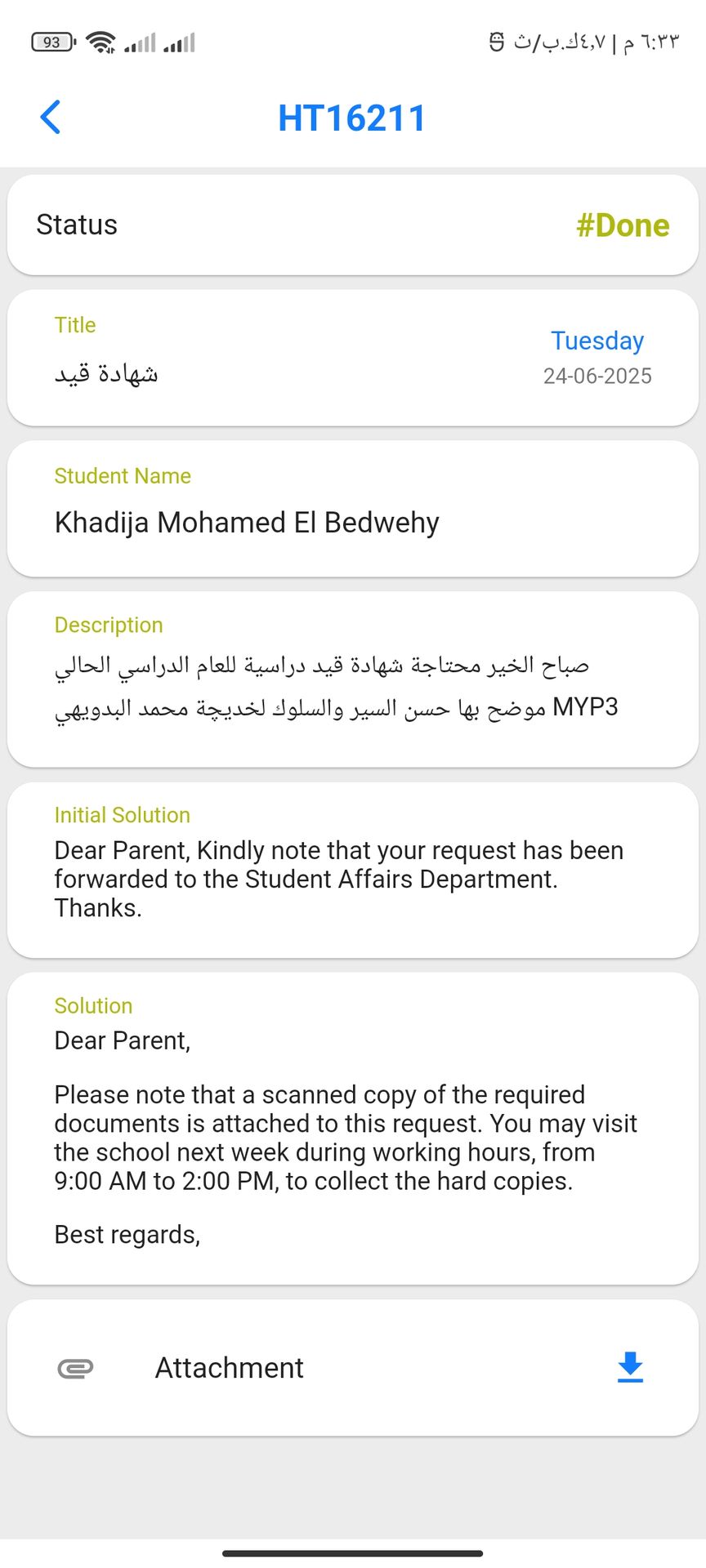Image resolution: width=706 pixels, height=1568 pixels.
Task: Tap the Wi-Fi status icon
Action: tap(101, 42)
